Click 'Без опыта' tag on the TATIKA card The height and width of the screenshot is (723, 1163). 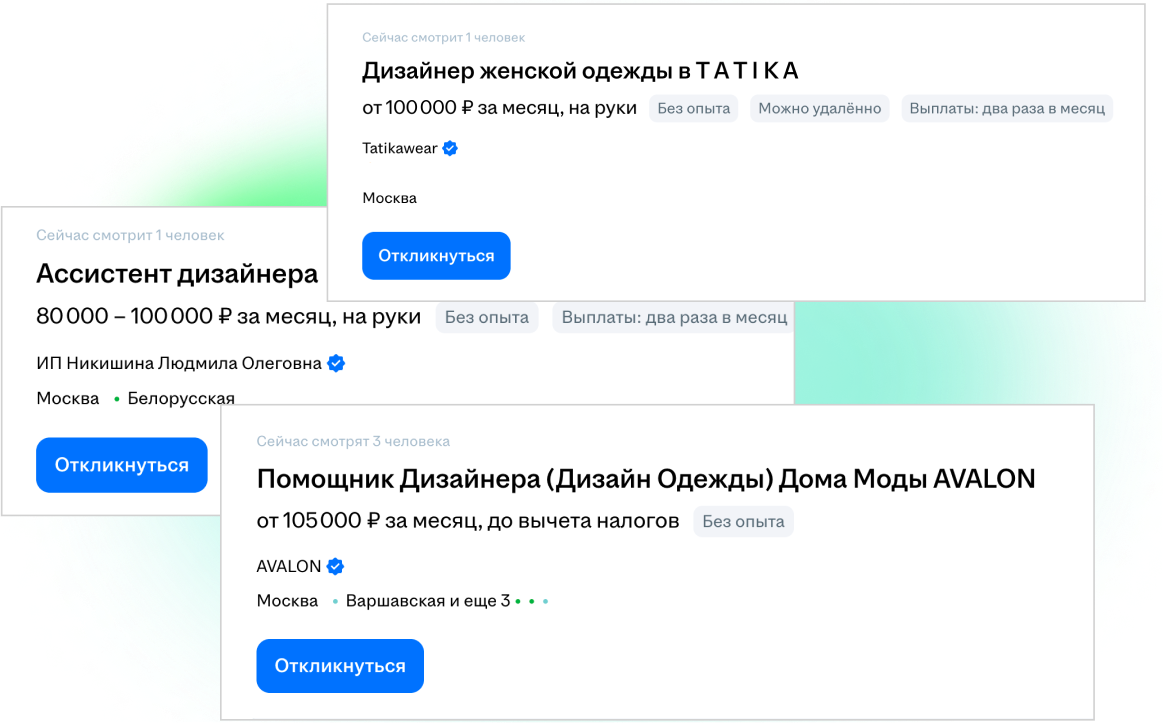[693, 109]
